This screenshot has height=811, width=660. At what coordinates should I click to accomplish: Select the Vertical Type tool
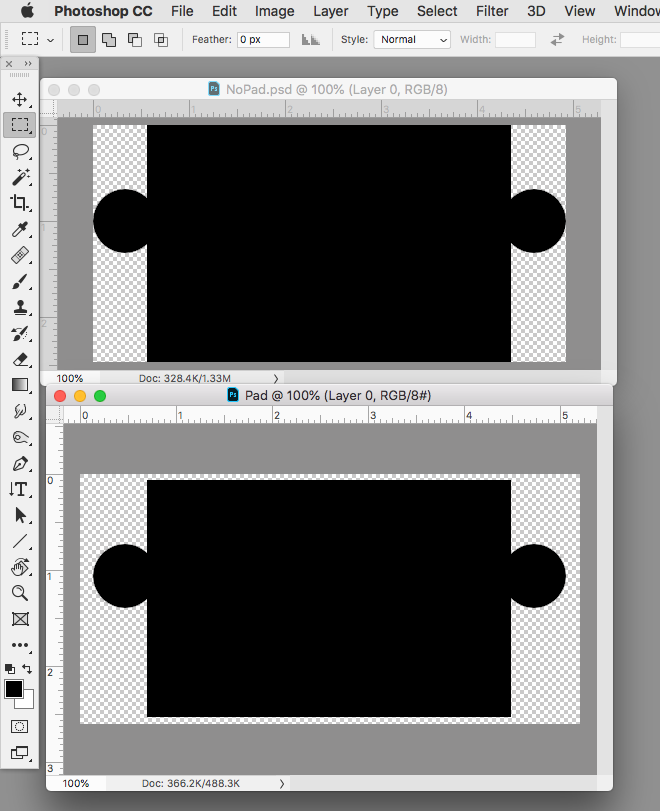[x=19, y=489]
